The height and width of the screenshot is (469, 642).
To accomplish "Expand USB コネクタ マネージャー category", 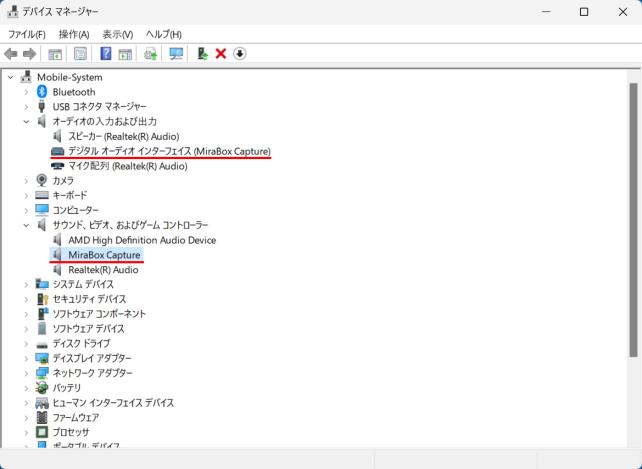I will pyautogui.click(x=27, y=106).
